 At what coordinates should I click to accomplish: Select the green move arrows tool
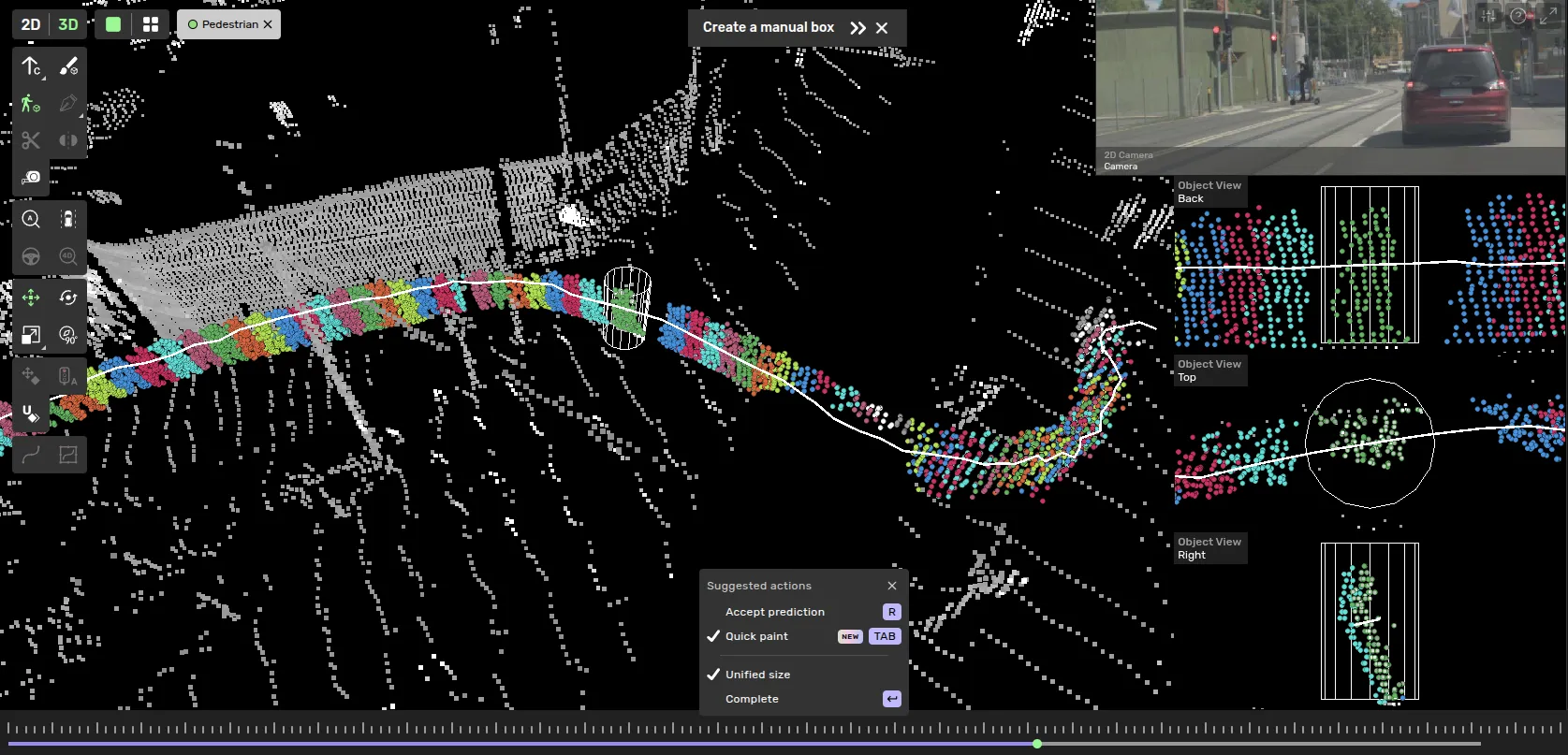point(31,298)
